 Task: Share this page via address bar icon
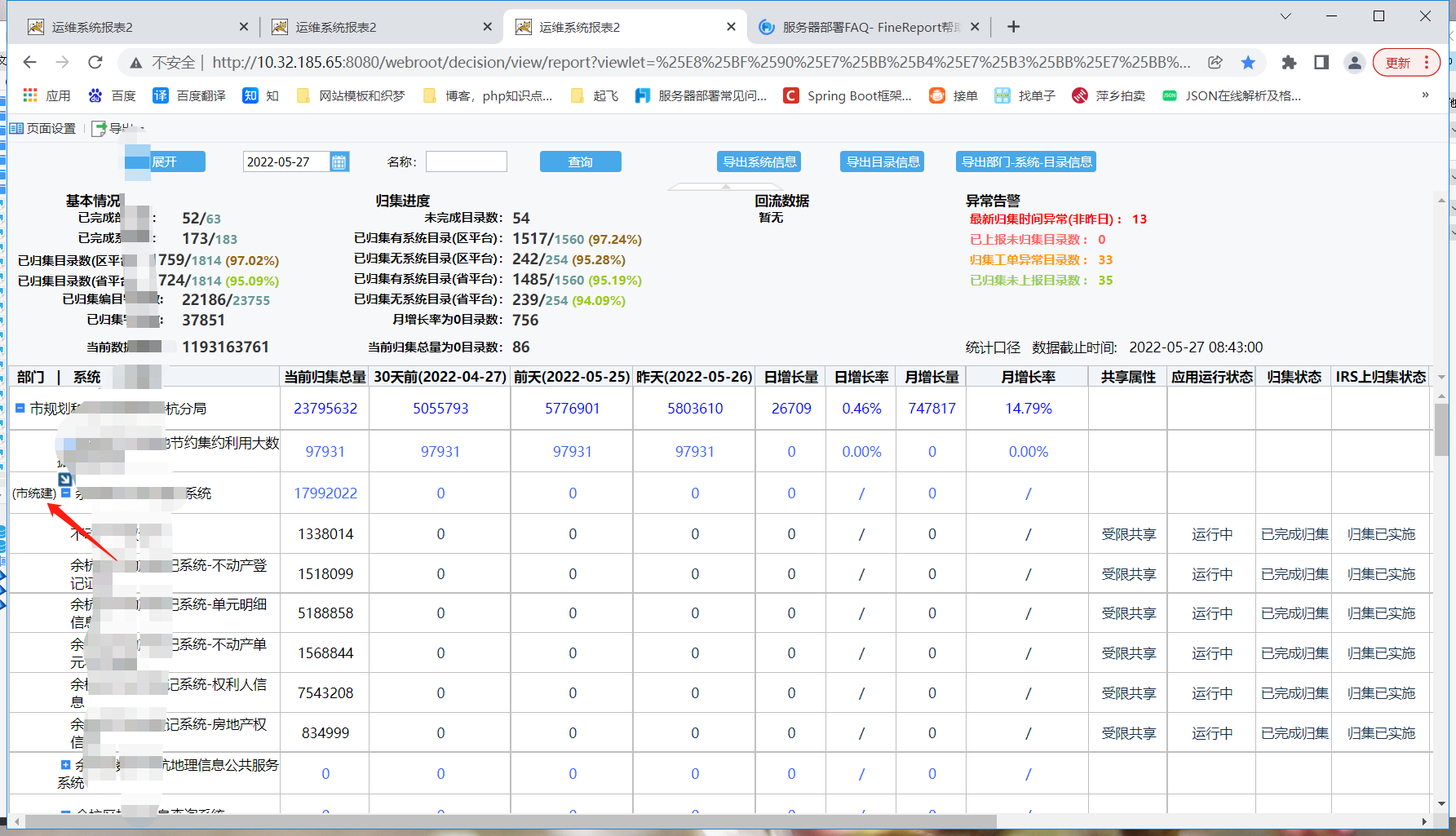pyautogui.click(x=1215, y=63)
